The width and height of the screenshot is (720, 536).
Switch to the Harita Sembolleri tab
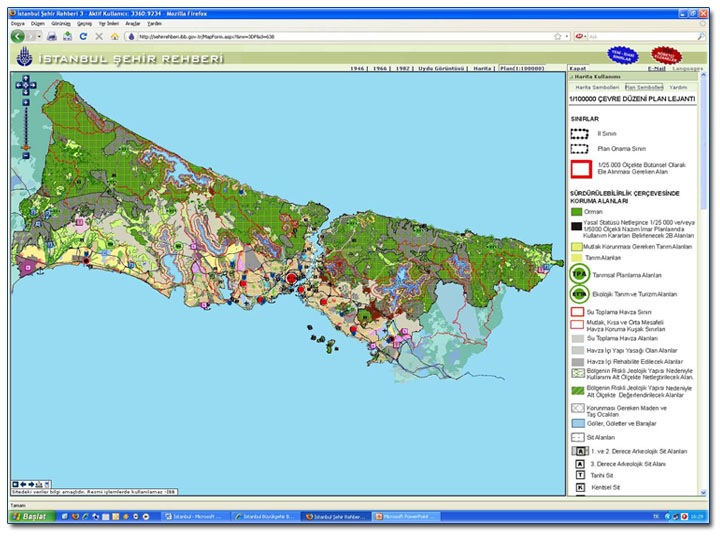pyautogui.click(x=597, y=87)
